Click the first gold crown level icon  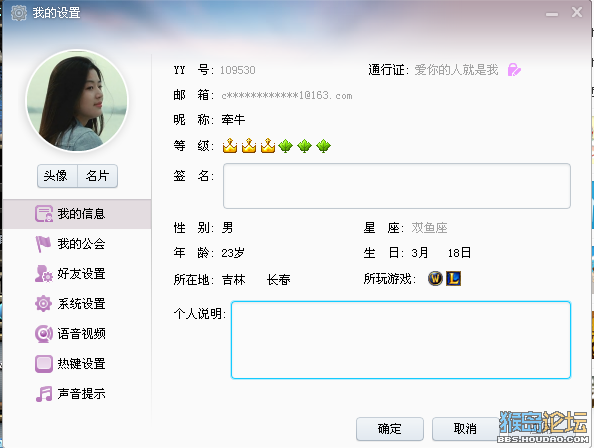[230, 145]
